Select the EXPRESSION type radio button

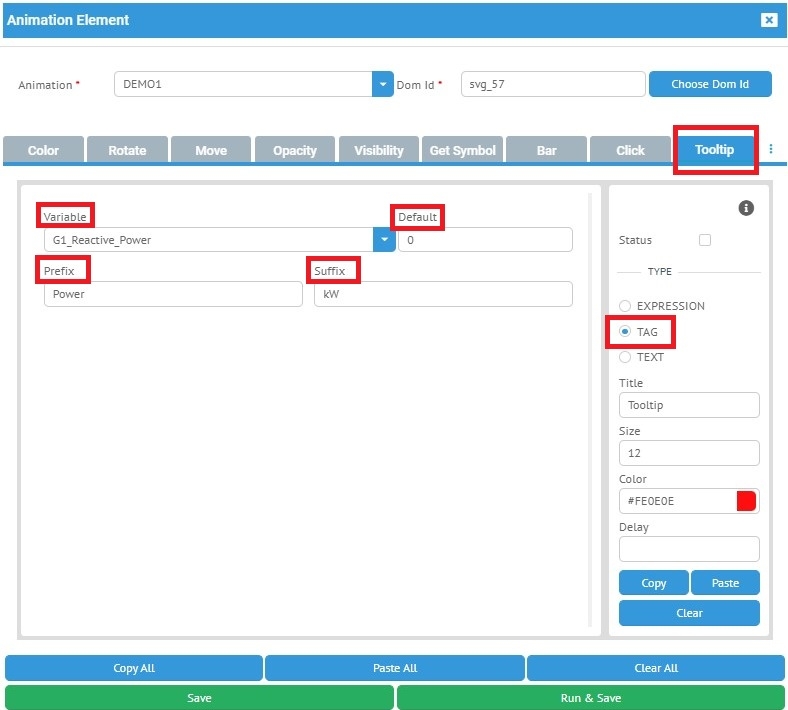pyautogui.click(x=625, y=306)
